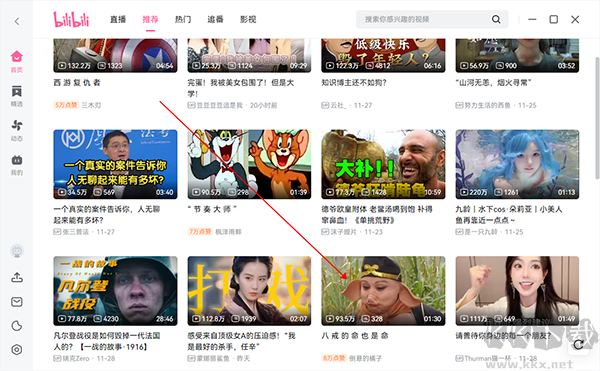The height and width of the screenshot is (371, 600).
Task: Open uploader 沫子瞪片 profile
Action: [343, 232]
